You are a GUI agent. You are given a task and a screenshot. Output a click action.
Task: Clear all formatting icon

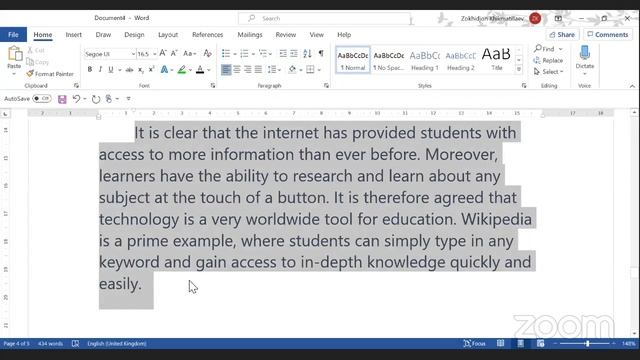[x=207, y=53]
